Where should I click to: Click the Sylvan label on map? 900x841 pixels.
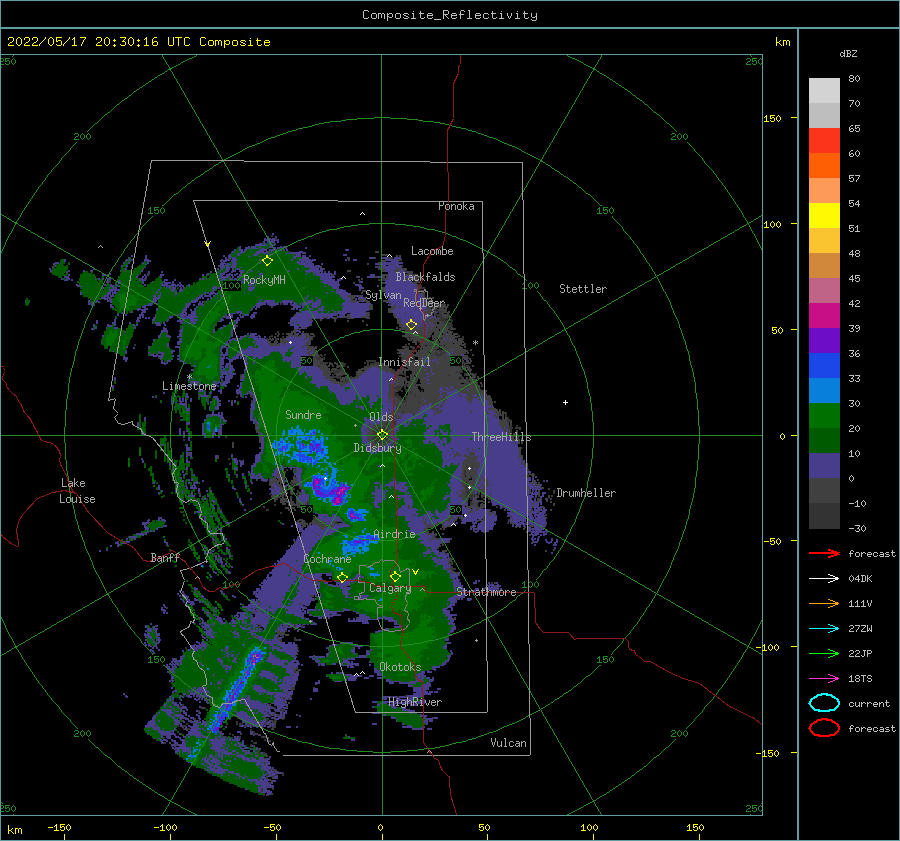point(383,295)
